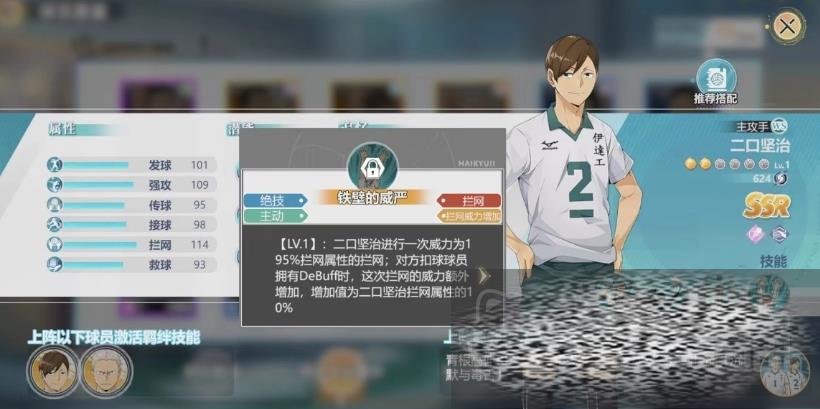Tap the lock icon above 铁壁的威严
The width and height of the screenshot is (820, 409).
tap(372, 167)
